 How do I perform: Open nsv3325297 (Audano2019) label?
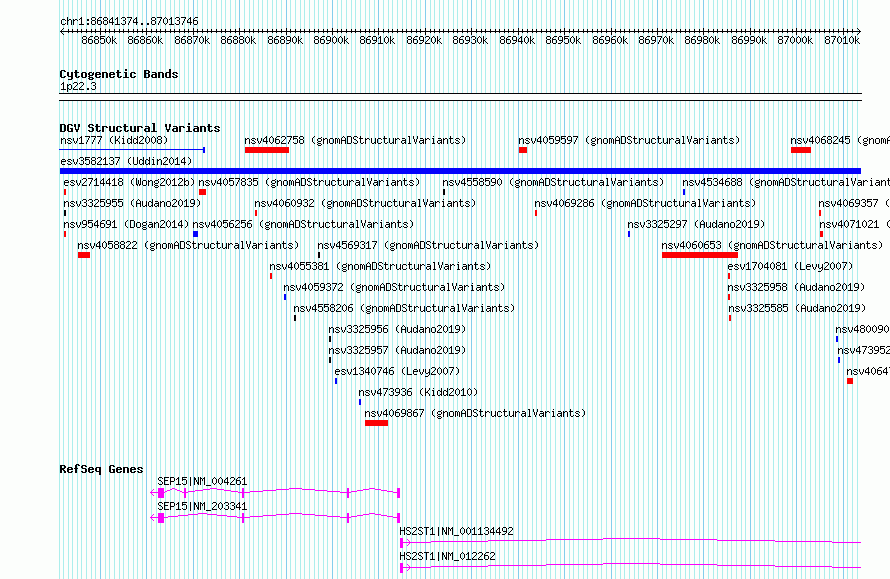pos(696,224)
